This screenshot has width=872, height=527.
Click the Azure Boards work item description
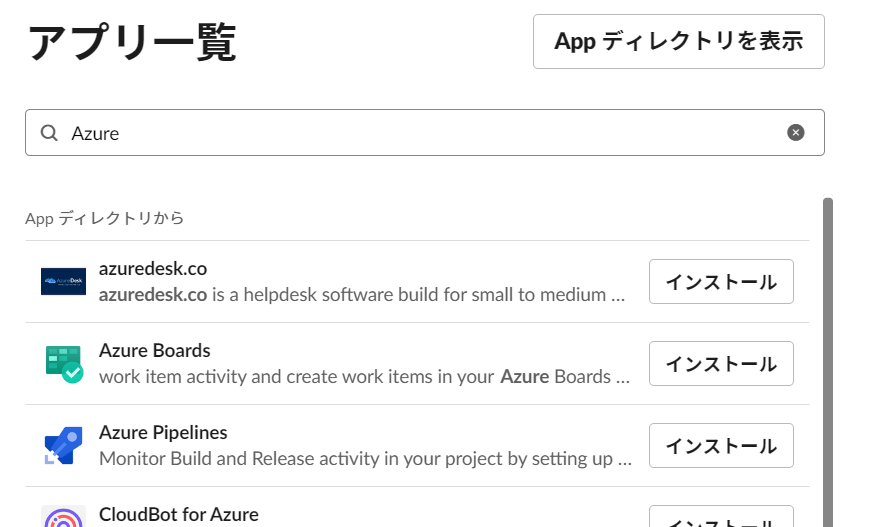pyautogui.click(x=364, y=377)
